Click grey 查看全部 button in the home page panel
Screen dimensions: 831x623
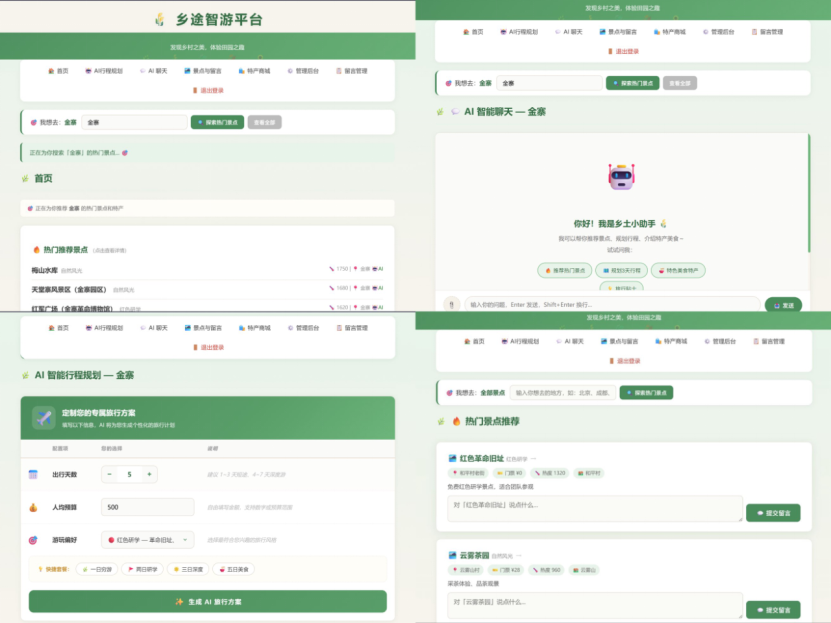click(x=264, y=122)
